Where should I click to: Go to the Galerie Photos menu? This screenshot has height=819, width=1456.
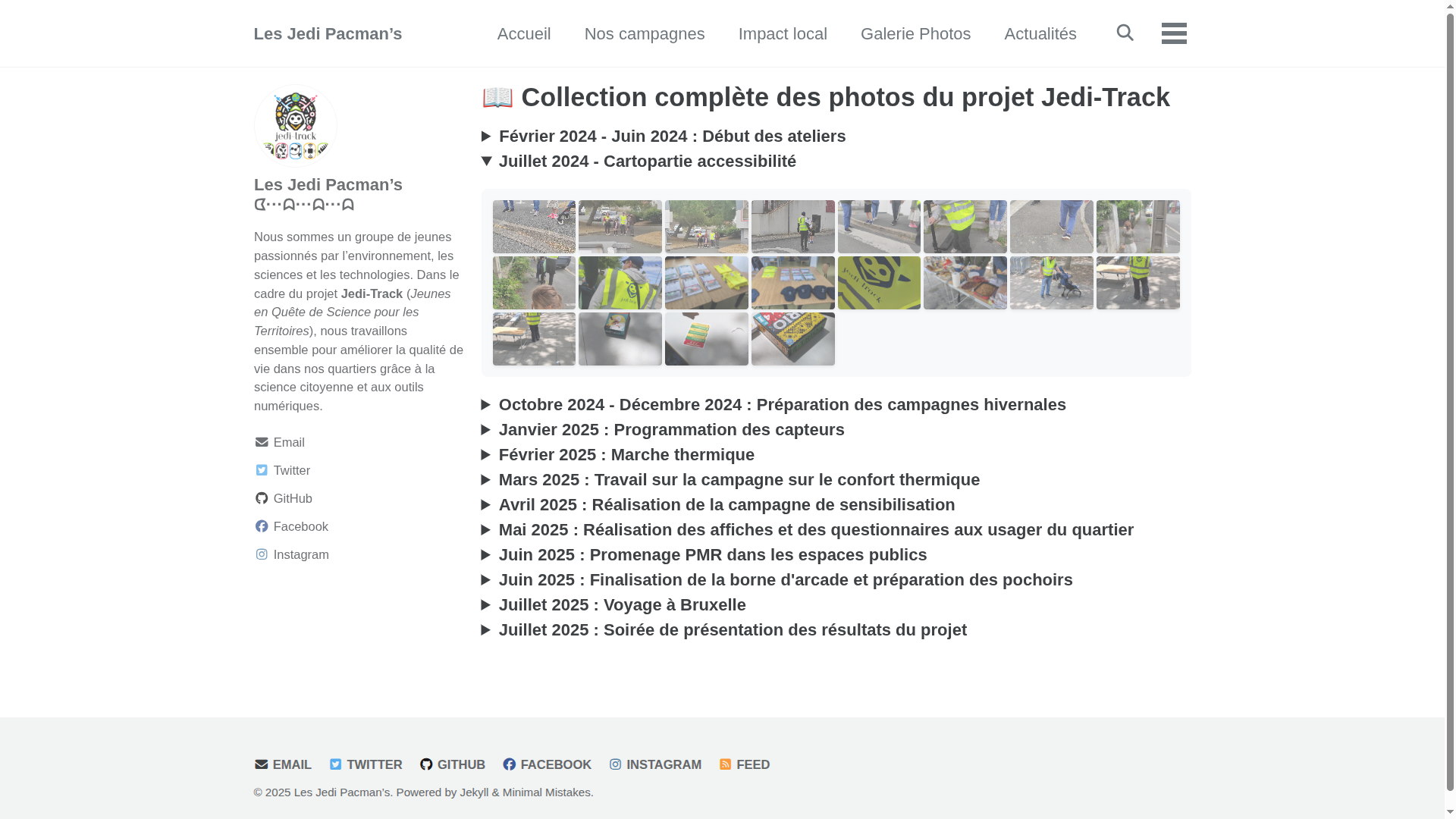[915, 34]
